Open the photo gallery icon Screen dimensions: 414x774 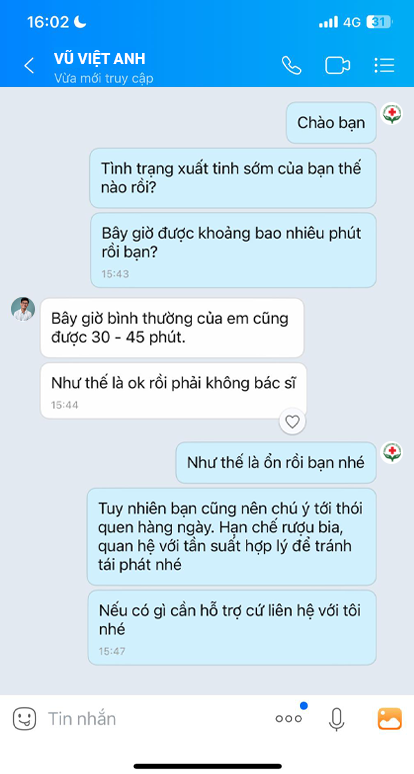(x=389, y=719)
